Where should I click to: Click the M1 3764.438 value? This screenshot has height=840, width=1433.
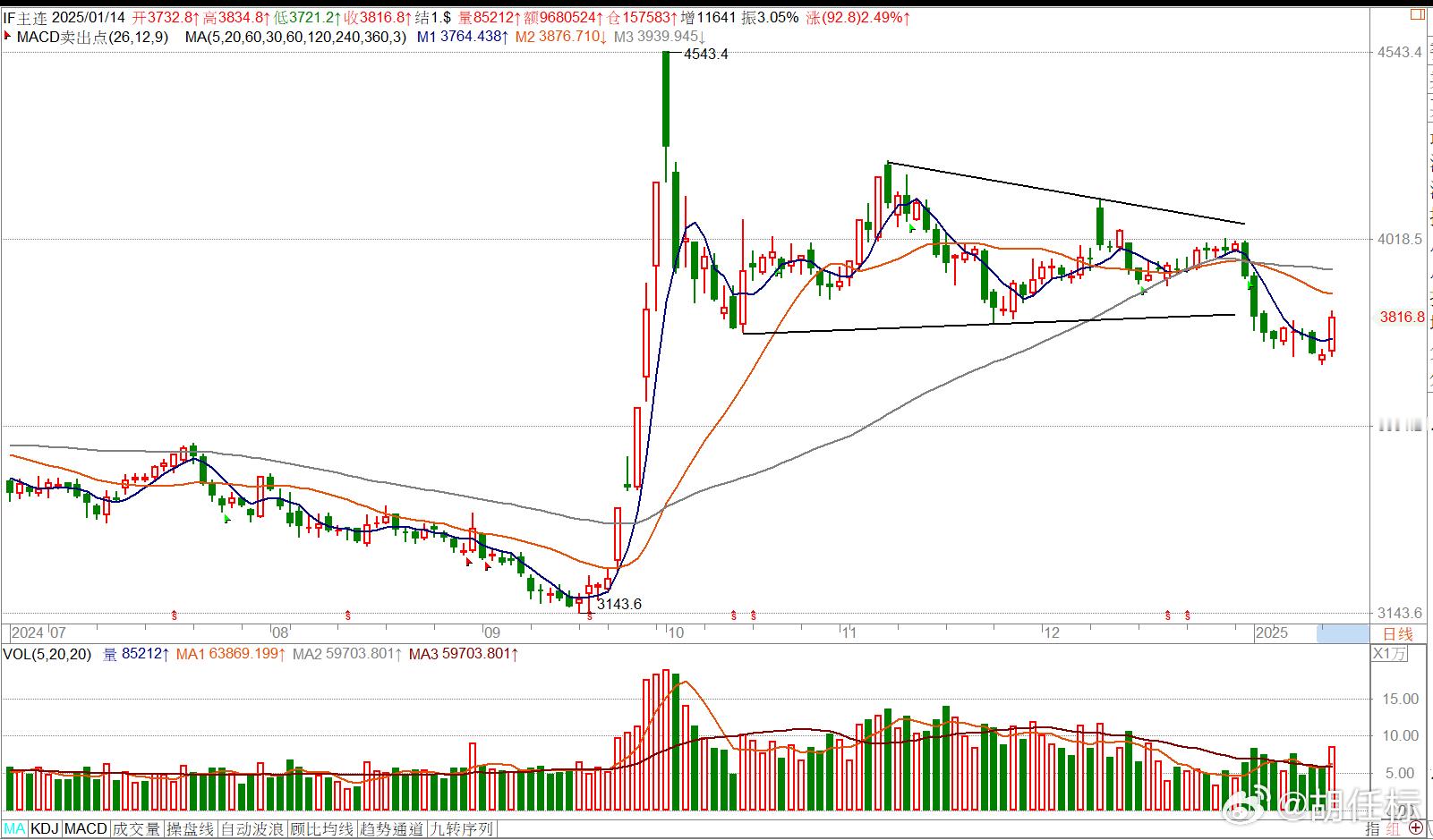click(463, 37)
